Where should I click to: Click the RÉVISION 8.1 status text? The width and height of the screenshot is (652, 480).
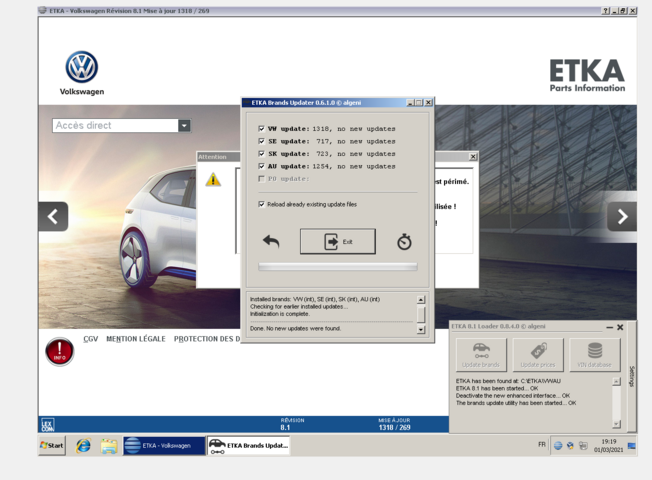pos(292,424)
